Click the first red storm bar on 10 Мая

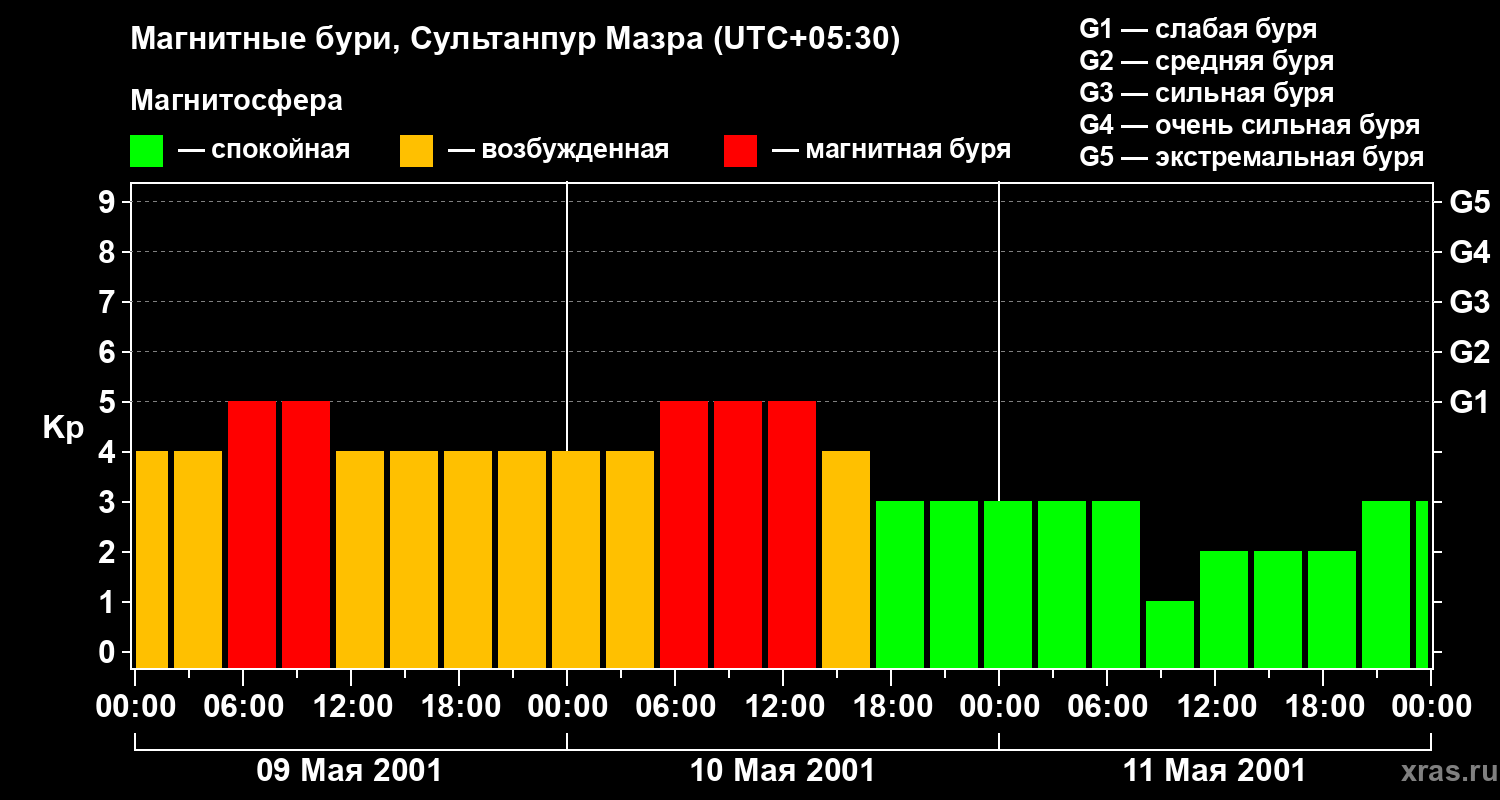coord(684,534)
